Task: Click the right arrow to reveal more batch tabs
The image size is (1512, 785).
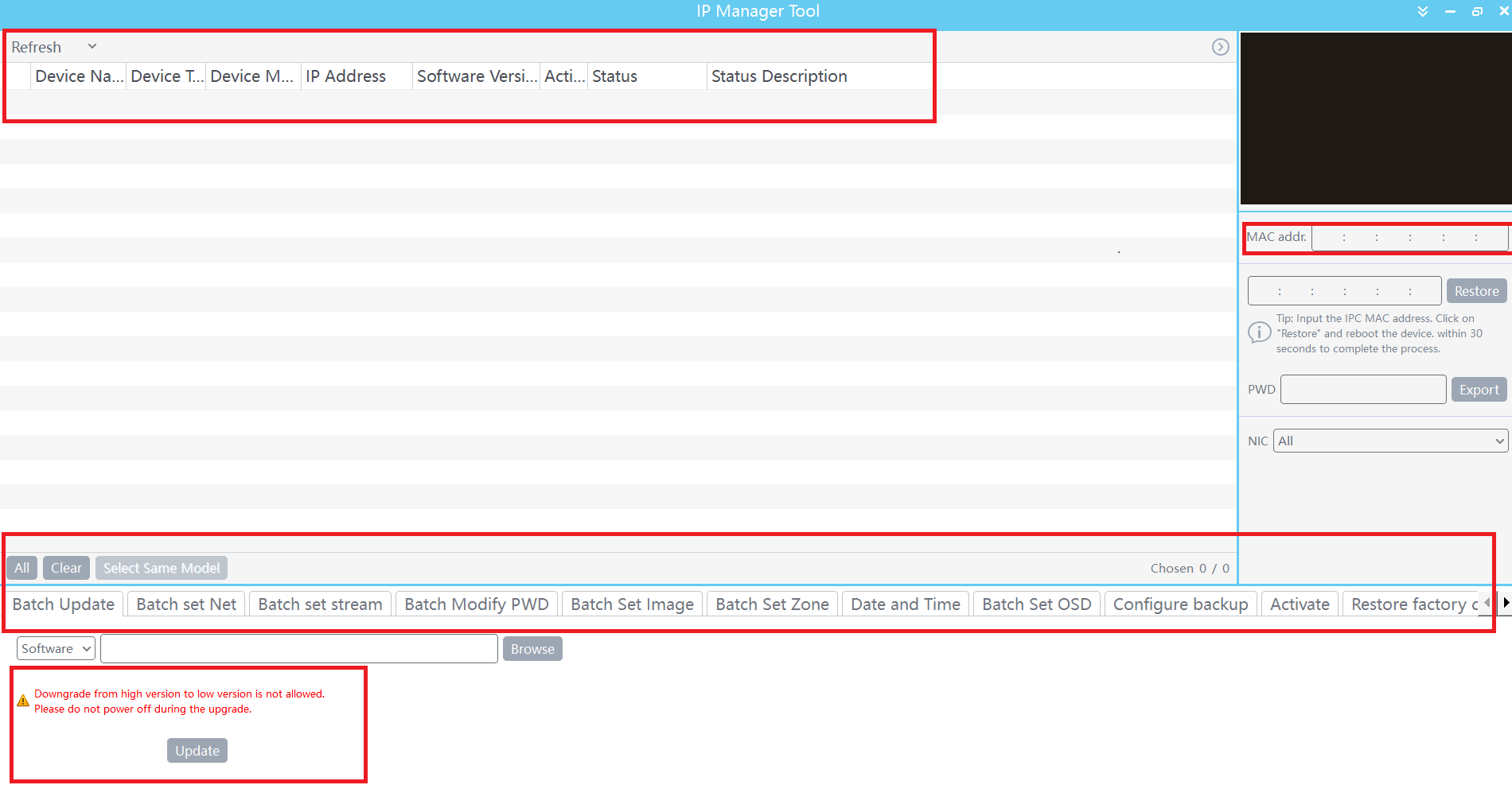Action: (1506, 603)
